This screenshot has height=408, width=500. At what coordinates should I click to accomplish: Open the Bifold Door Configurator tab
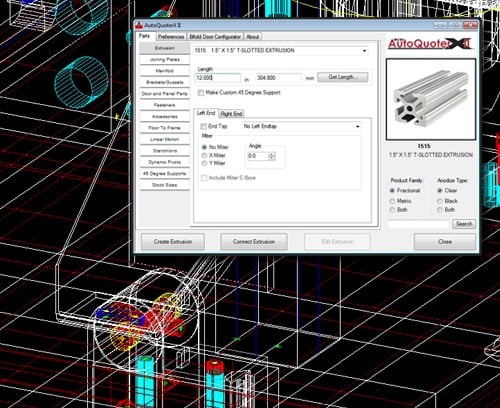pos(215,37)
